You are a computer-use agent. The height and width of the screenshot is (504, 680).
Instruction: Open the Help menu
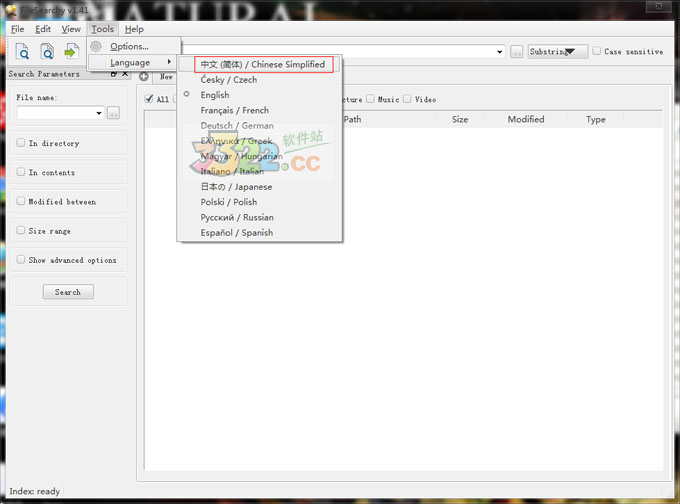(134, 29)
